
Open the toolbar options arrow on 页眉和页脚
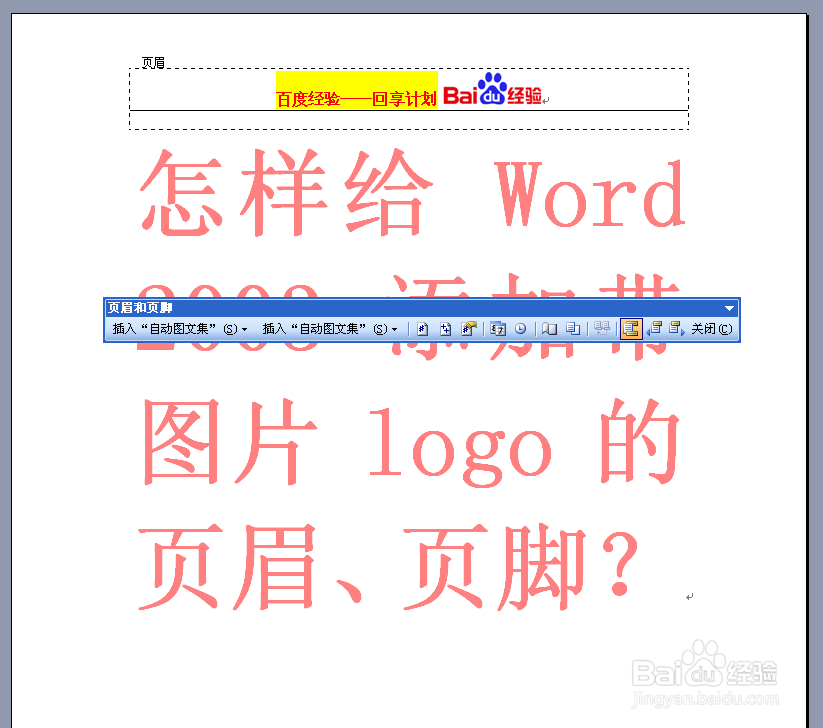pos(729,308)
